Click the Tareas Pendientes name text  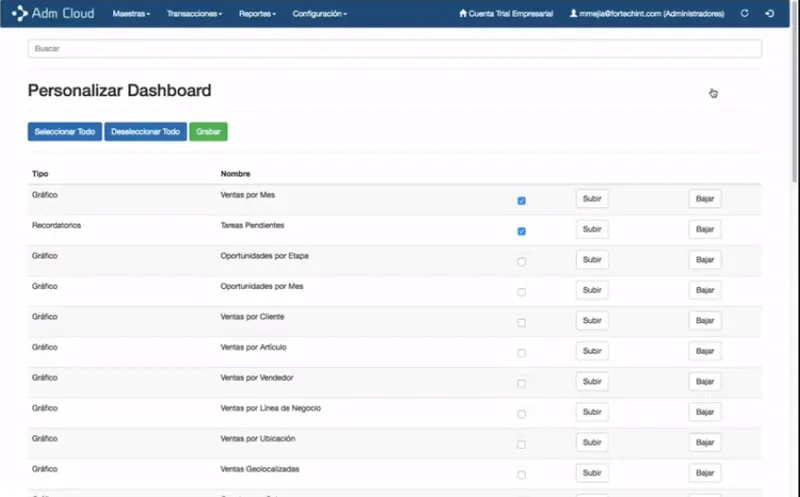point(252,226)
